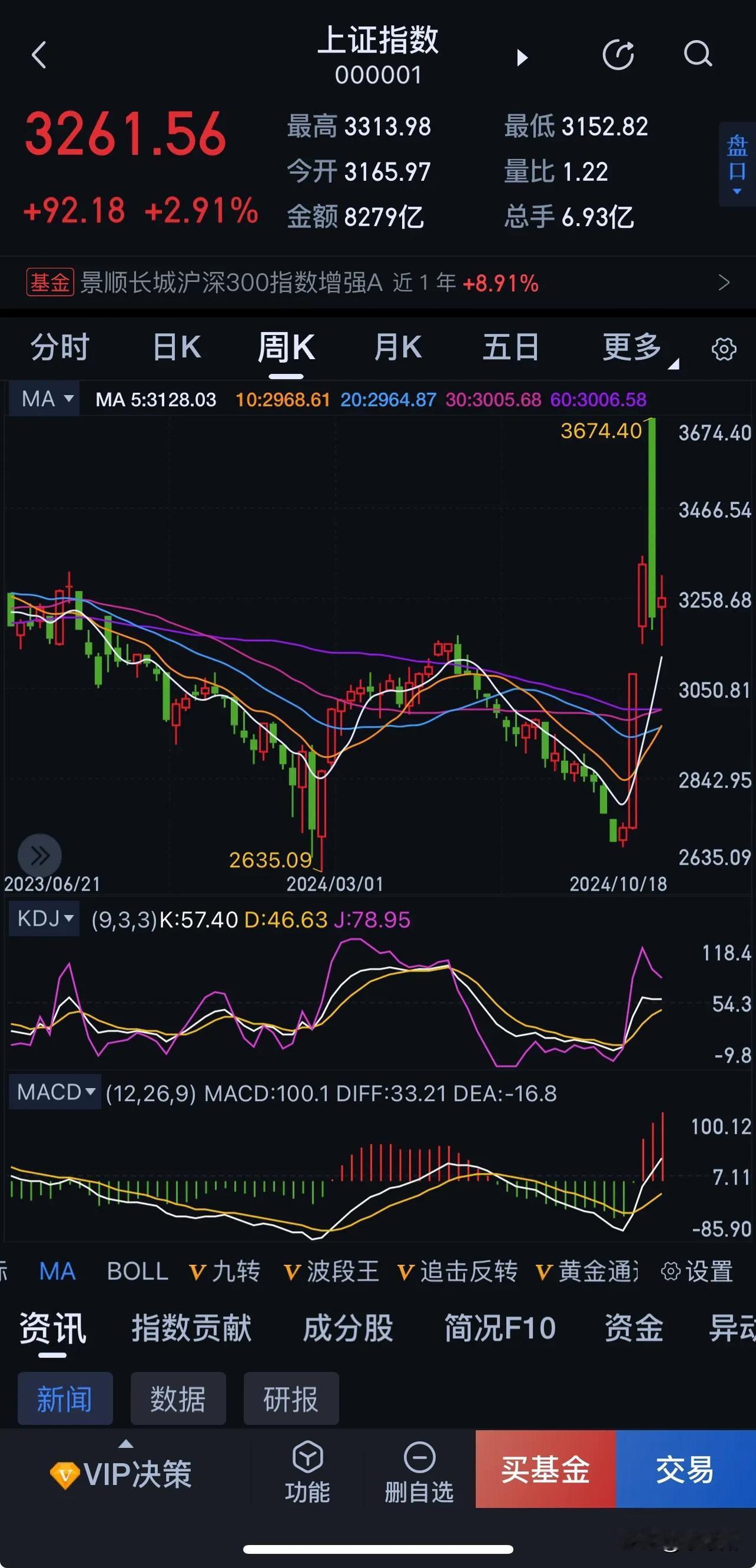Open the search magnifier icon
Screen dimensions: 756x1568
[698, 54]
